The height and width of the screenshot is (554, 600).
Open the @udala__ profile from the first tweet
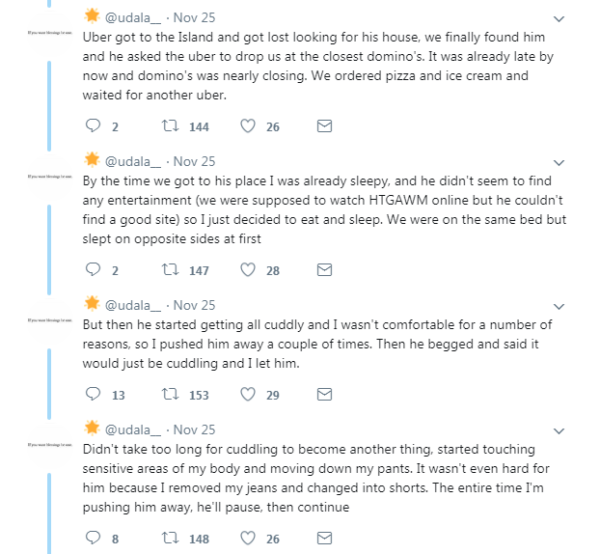[133, 18]
